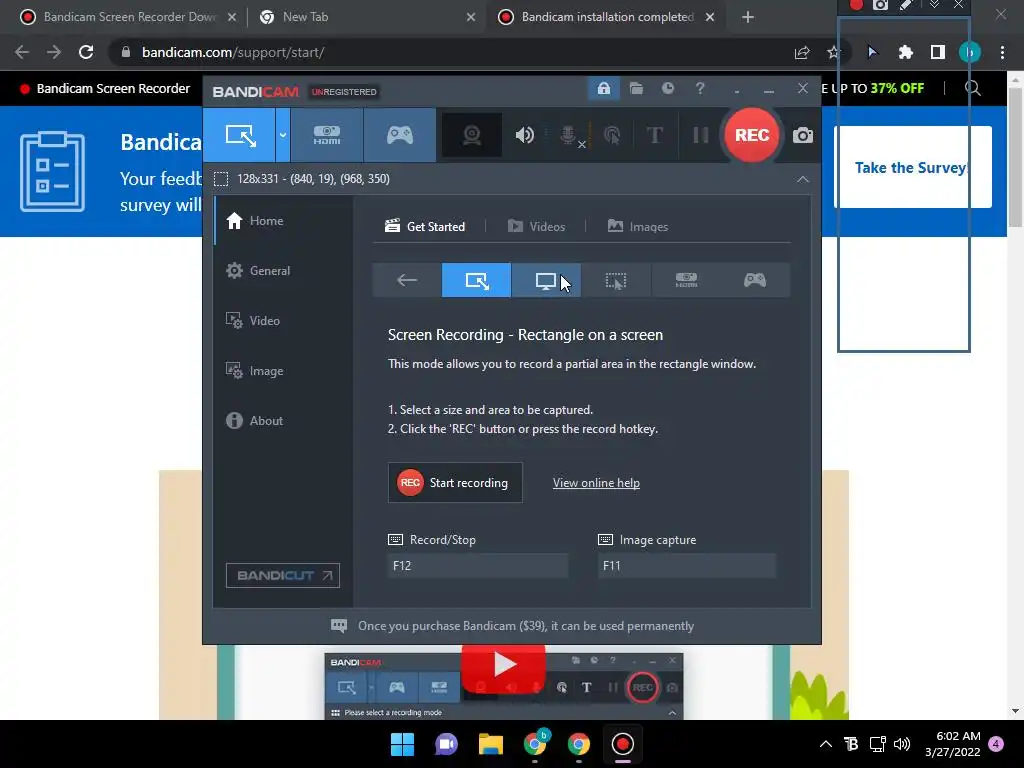Select HDMI device recording mode in top toolbar

coord(327,135)
